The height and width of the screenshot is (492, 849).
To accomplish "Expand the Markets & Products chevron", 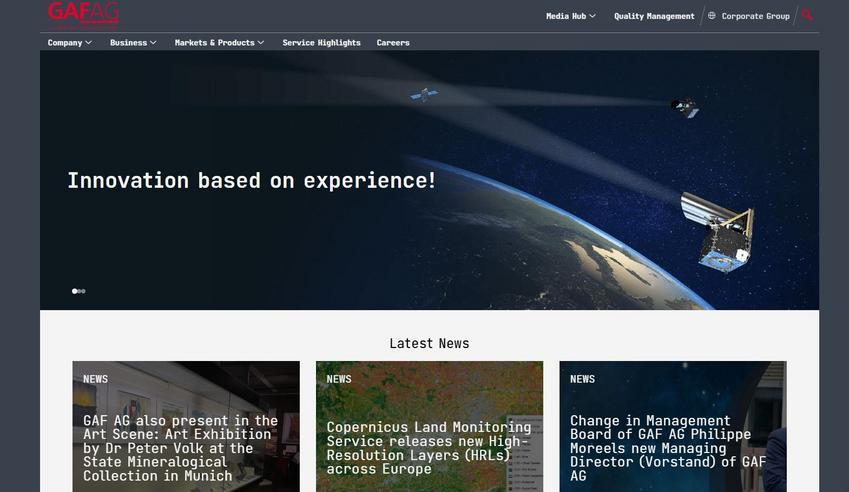I will [261, 43].
